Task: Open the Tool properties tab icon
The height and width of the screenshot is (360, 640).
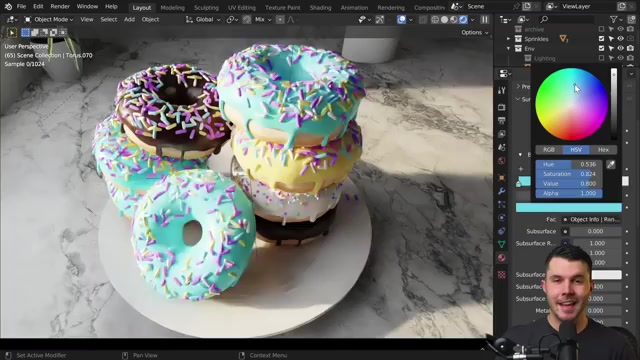Action: tap(502, 91)
